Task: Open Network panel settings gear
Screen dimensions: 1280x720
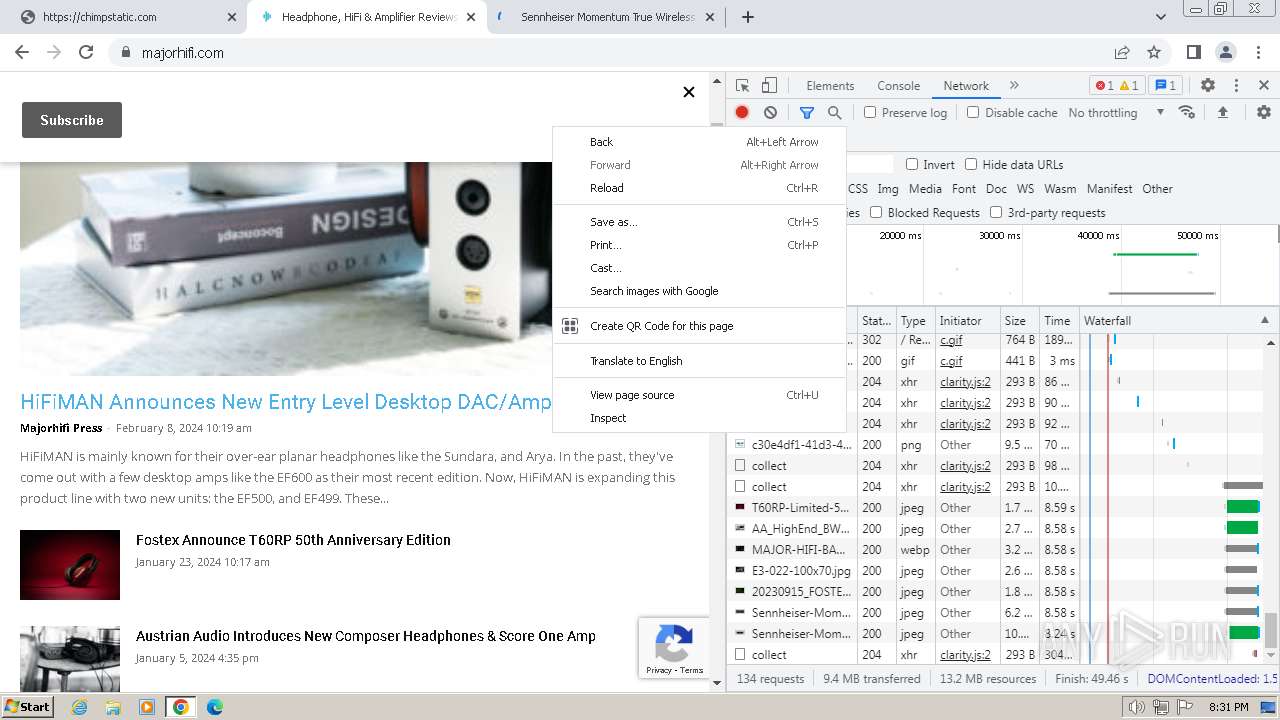Action: [1264, 113]
